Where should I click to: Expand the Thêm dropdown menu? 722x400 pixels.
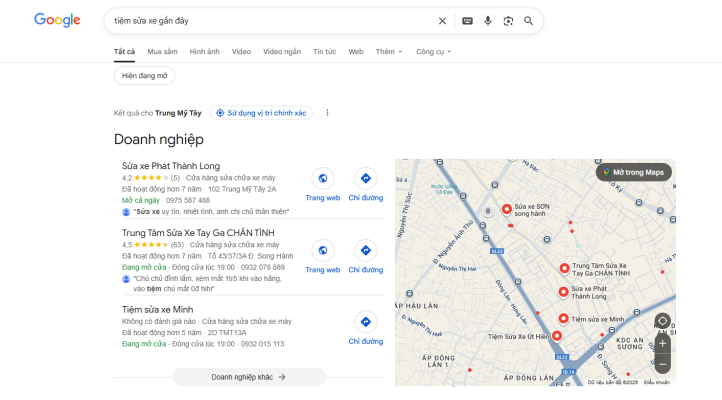click(x=389, y=51)
